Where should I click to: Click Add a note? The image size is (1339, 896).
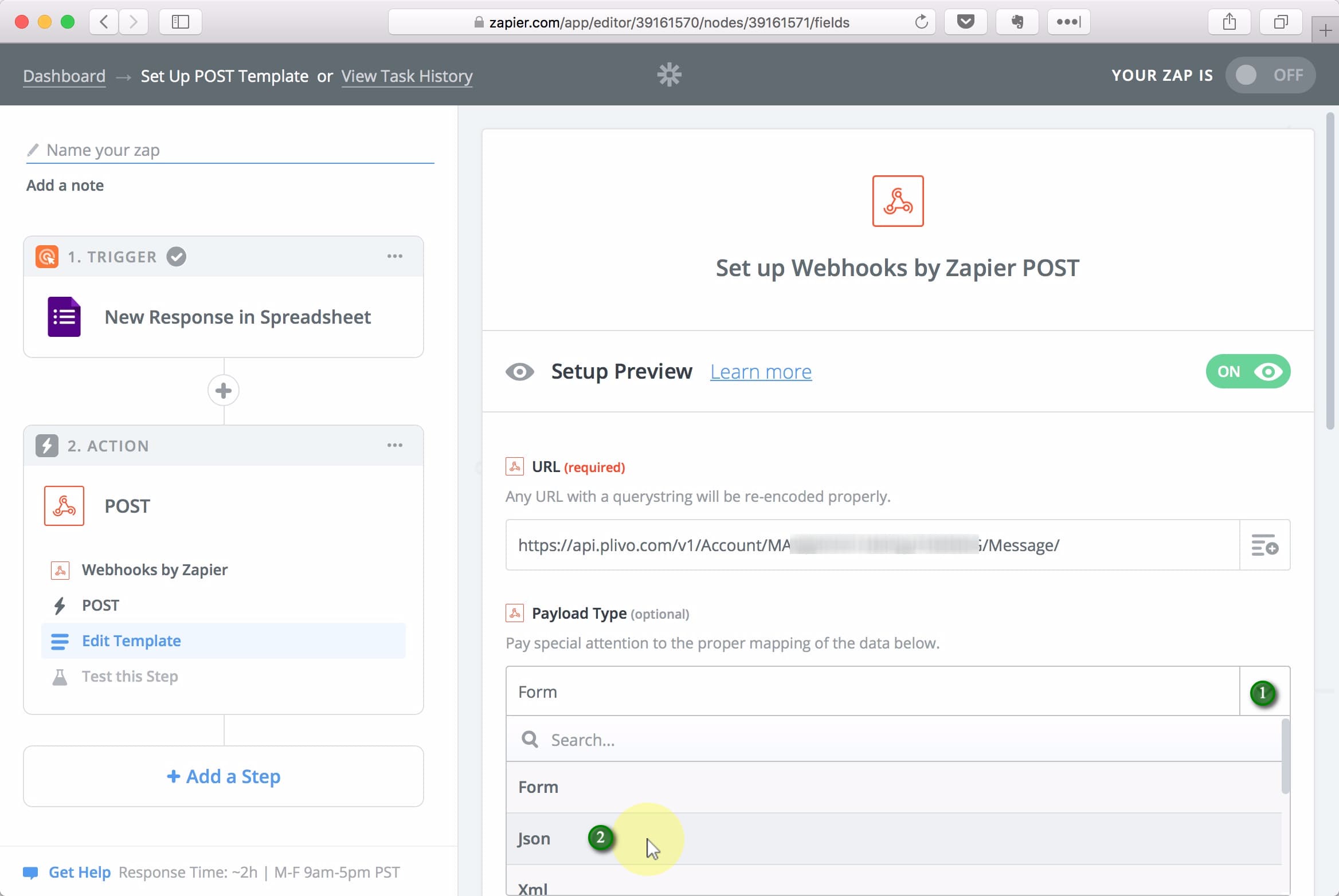pos(65,185)
